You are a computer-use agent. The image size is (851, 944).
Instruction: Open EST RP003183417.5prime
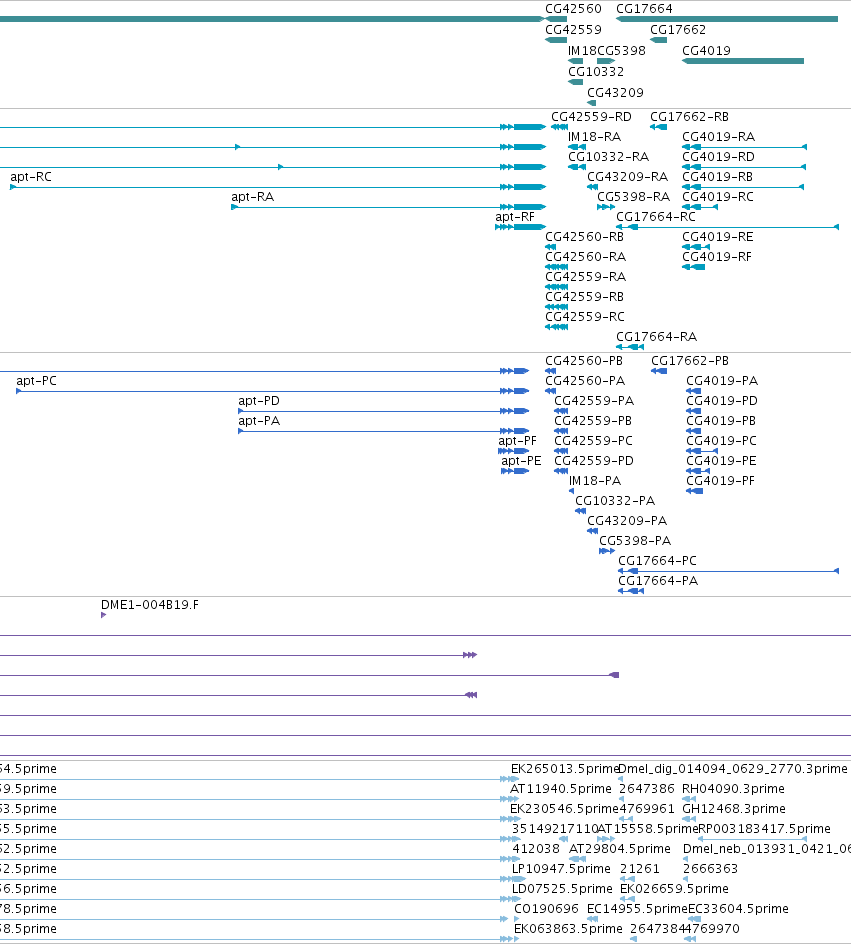coord(764,828)
